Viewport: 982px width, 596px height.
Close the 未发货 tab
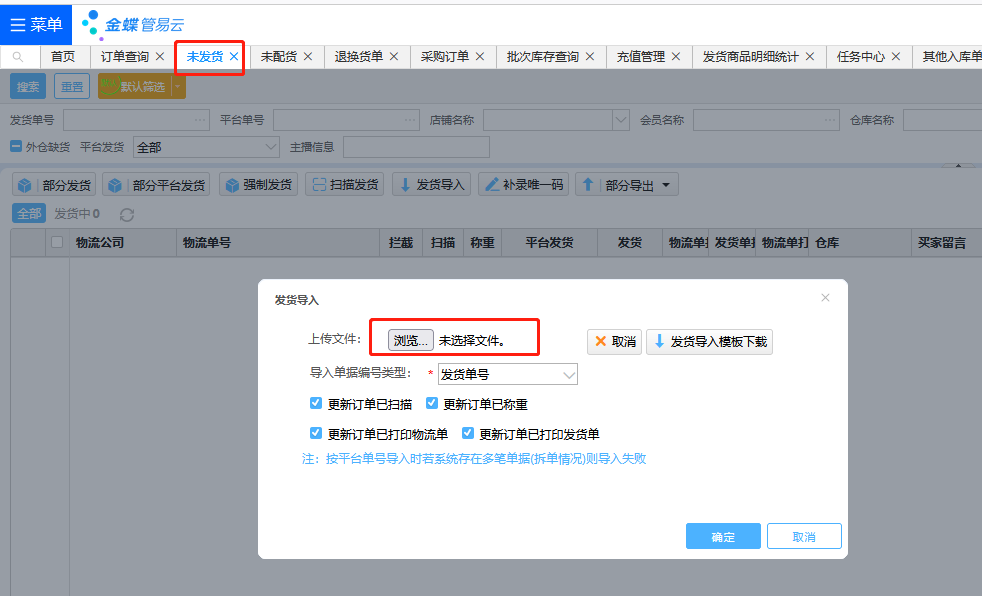pyautogui.click(x=234, y=57)
